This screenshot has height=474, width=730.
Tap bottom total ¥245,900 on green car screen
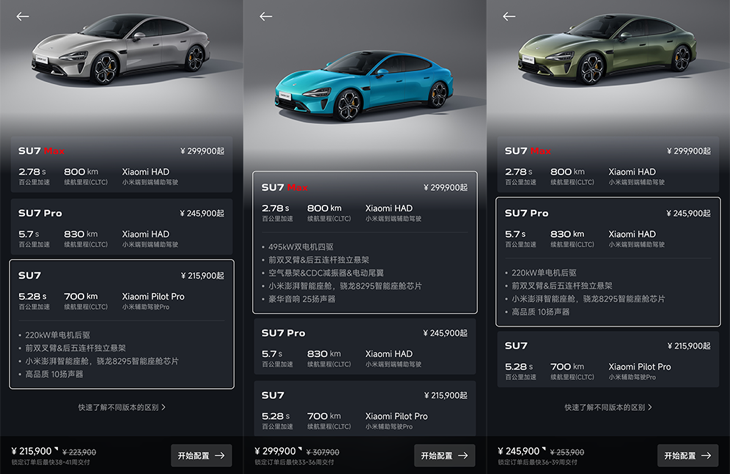tap(518, 451)
